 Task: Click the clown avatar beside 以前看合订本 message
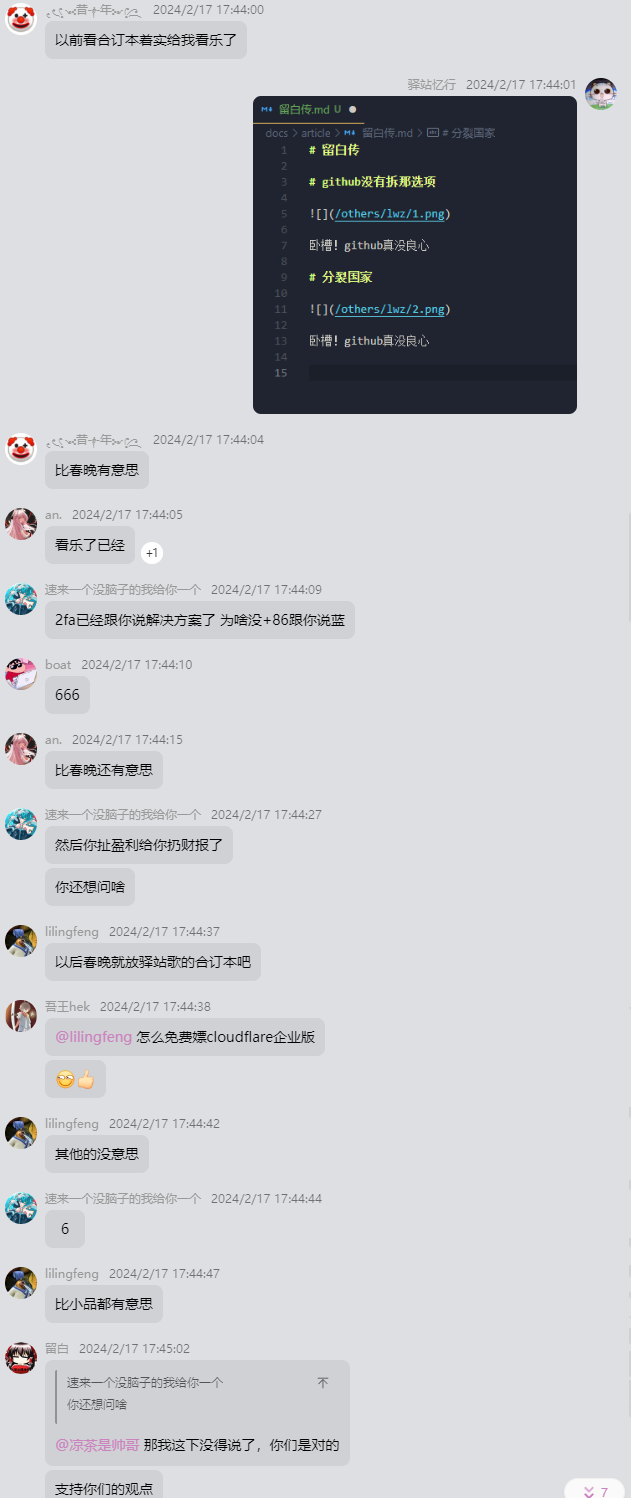point(21,18)
